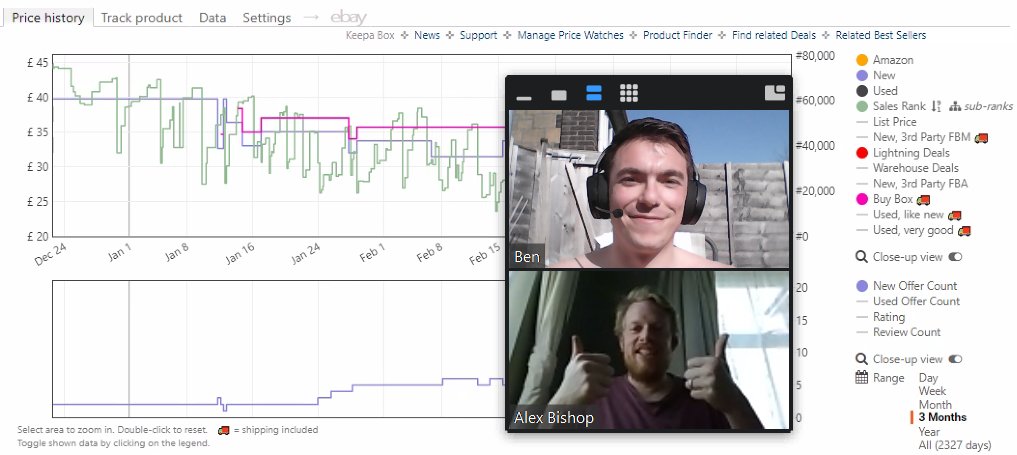Set range to Month
1017x455 pixels.
click(935, 404)
